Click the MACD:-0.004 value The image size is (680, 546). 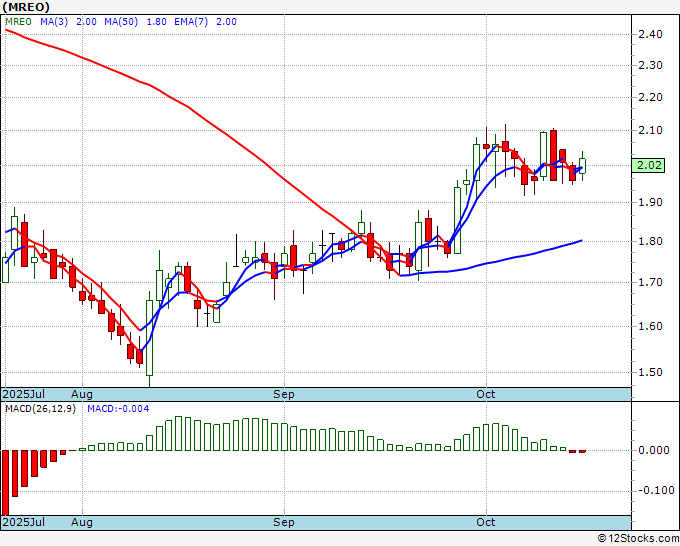pyautogui.click(x=118, y=409)
